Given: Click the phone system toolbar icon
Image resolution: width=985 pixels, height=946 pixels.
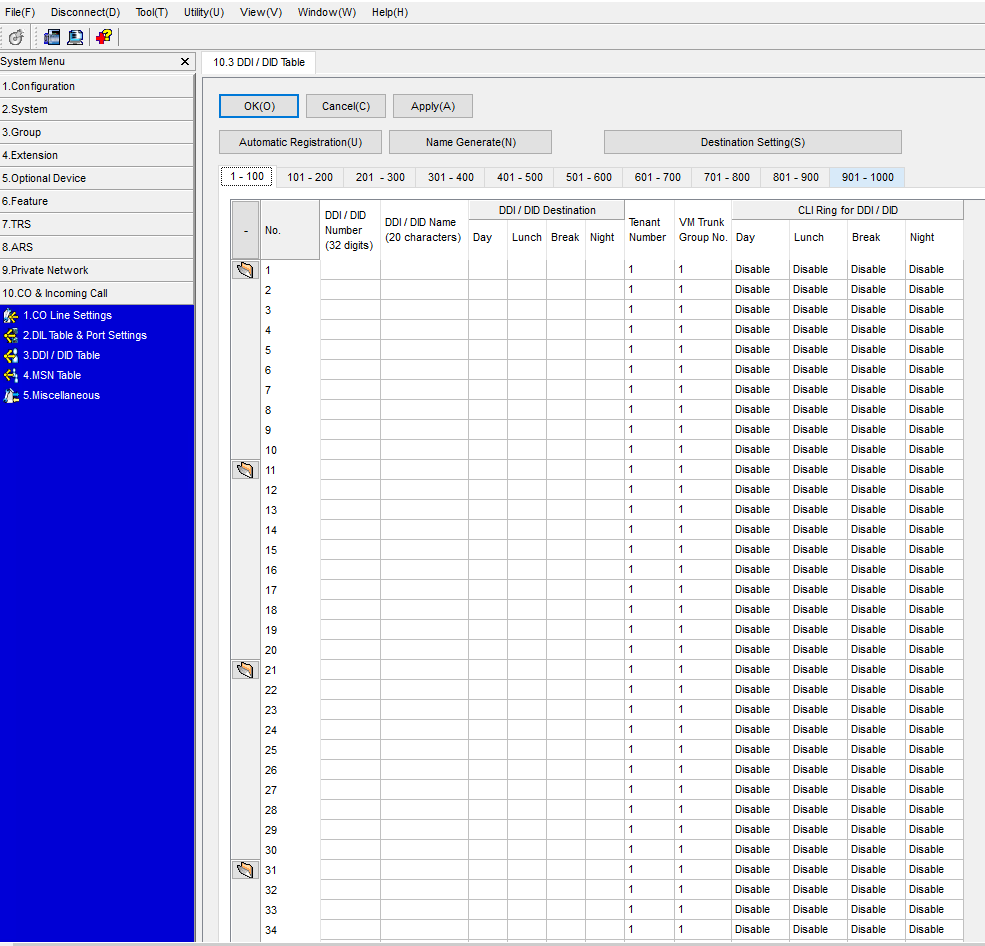Looking at the screenshot, I should 52,37.
